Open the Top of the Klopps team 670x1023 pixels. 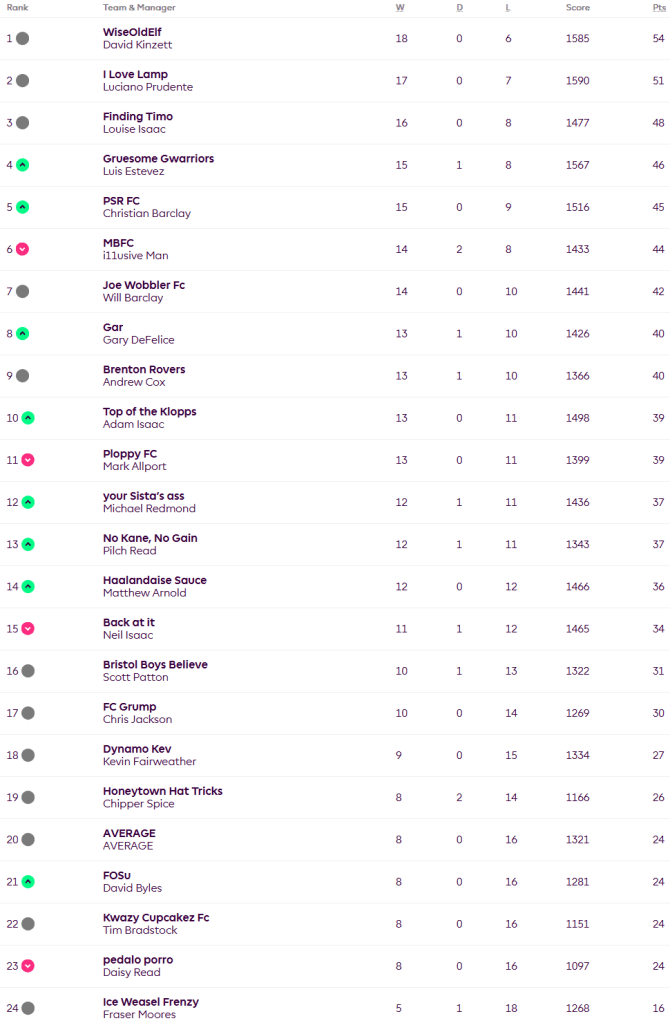(x=149, y=412)
